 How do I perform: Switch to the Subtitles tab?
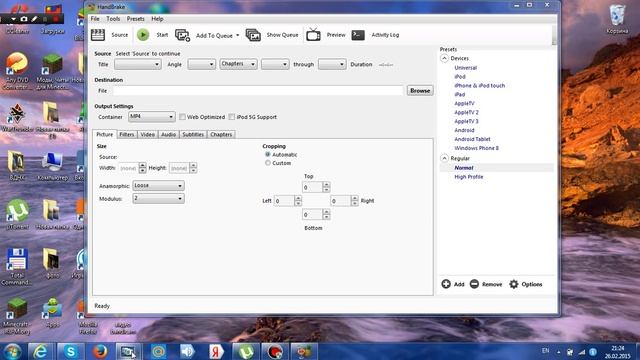tap(193, 134)
